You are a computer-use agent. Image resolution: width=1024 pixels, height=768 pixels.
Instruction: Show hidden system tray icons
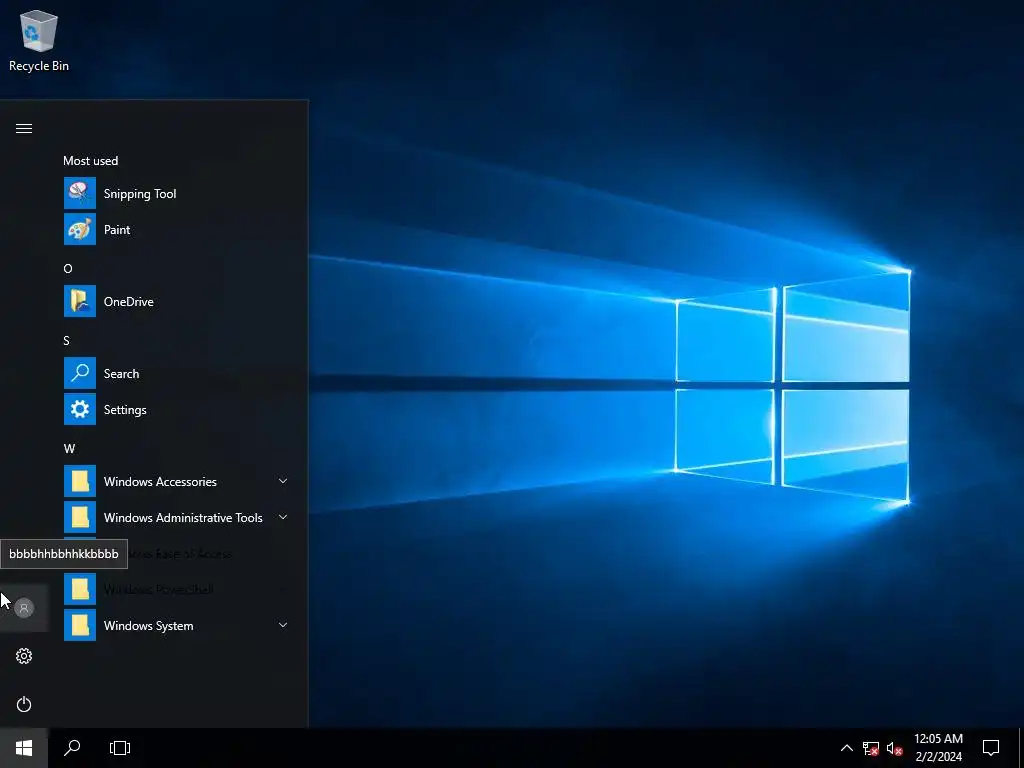pos(846,748)
